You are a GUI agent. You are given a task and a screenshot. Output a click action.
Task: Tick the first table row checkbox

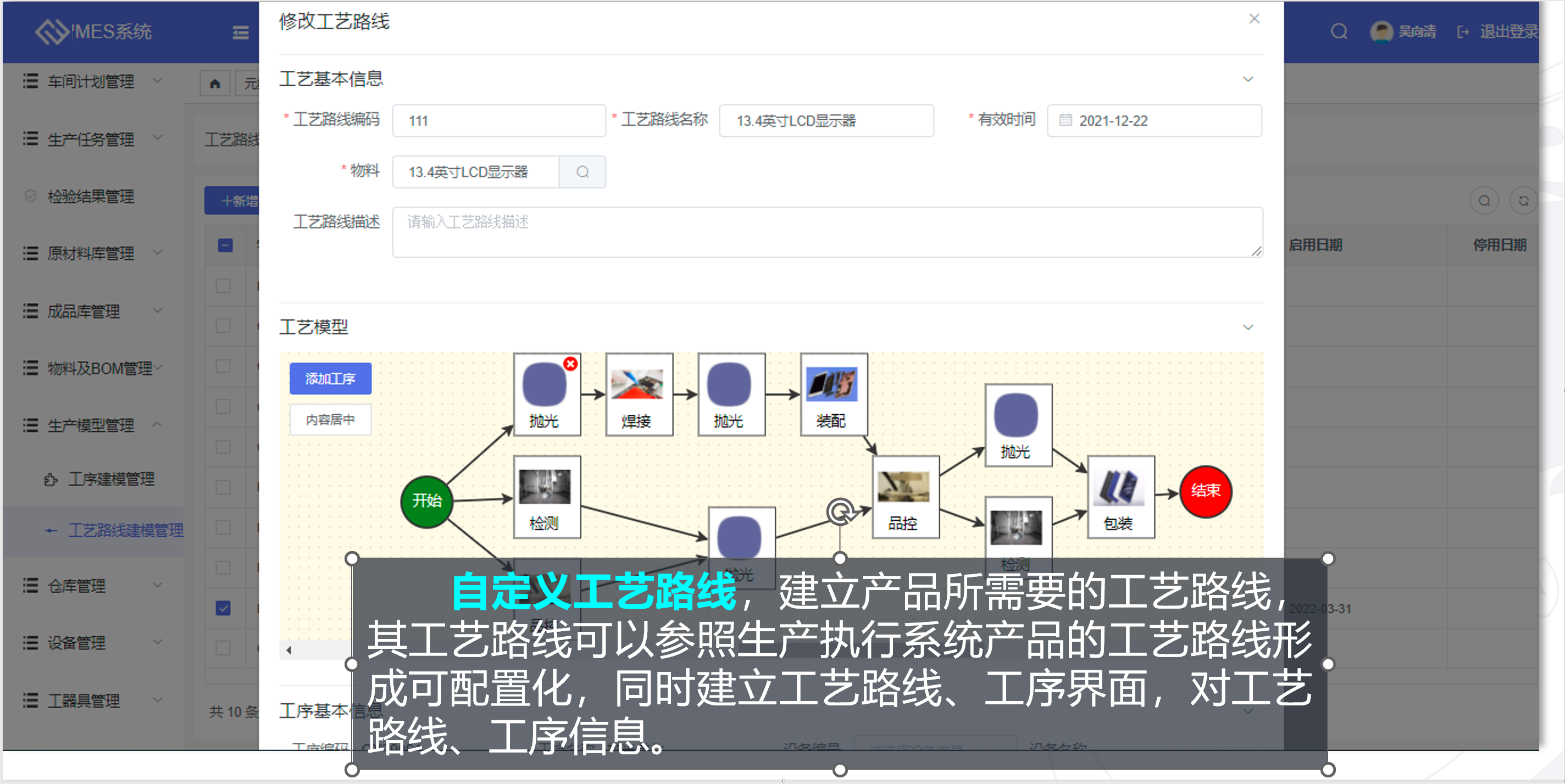(x=223, y=286)
